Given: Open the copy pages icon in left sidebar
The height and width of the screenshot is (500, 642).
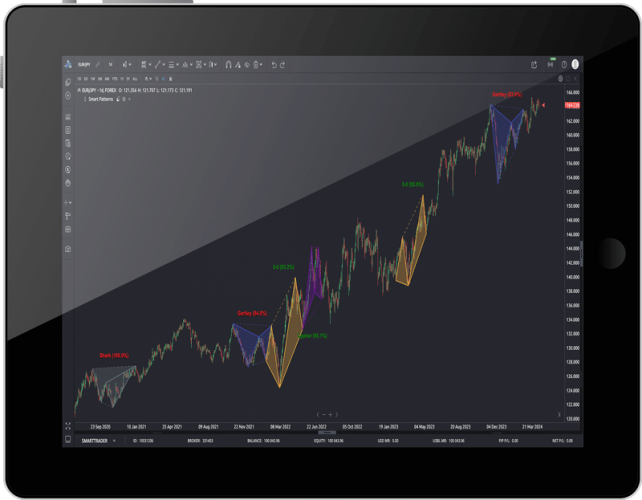Looking at the screenshot, I should 68,82.
